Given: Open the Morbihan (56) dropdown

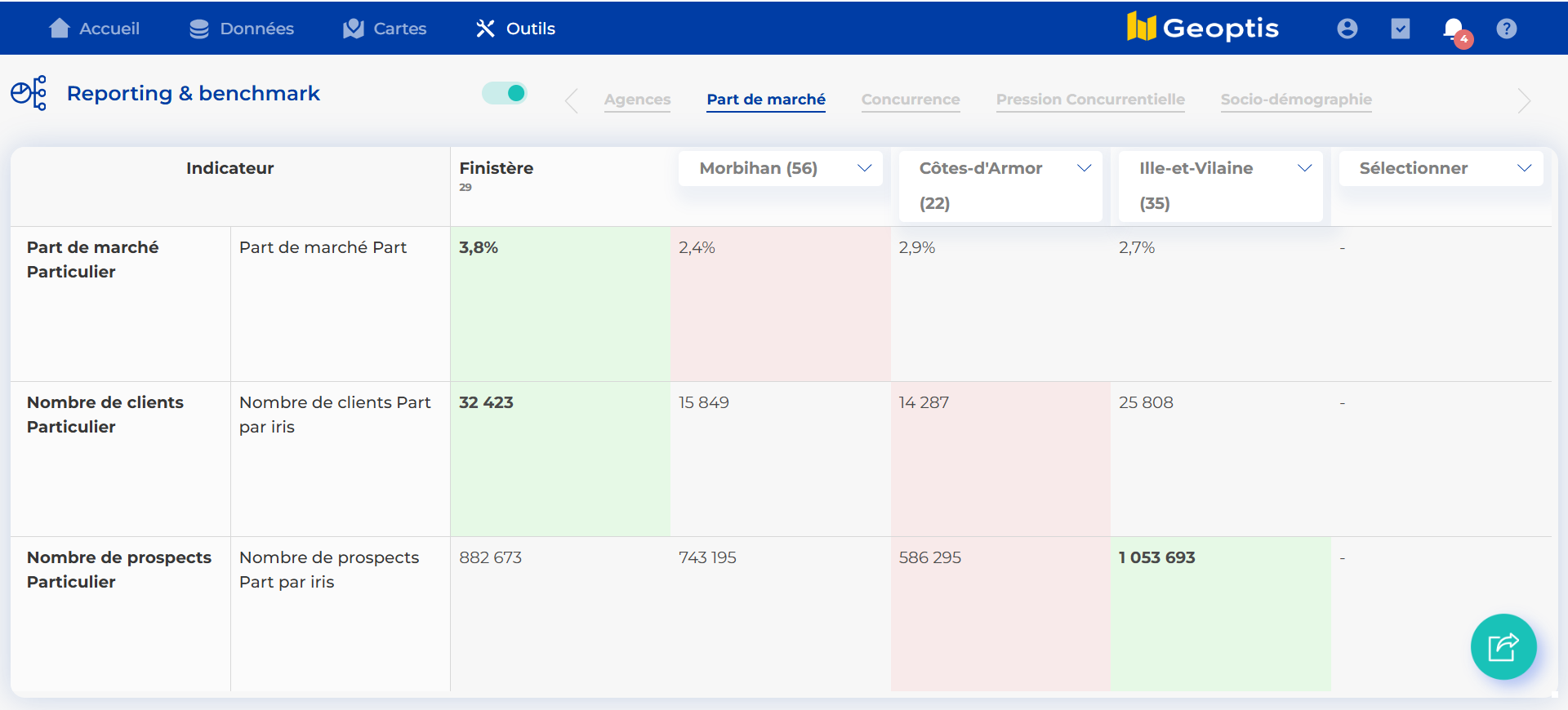Looking at the screenshot, I should (x=780, y=168).
